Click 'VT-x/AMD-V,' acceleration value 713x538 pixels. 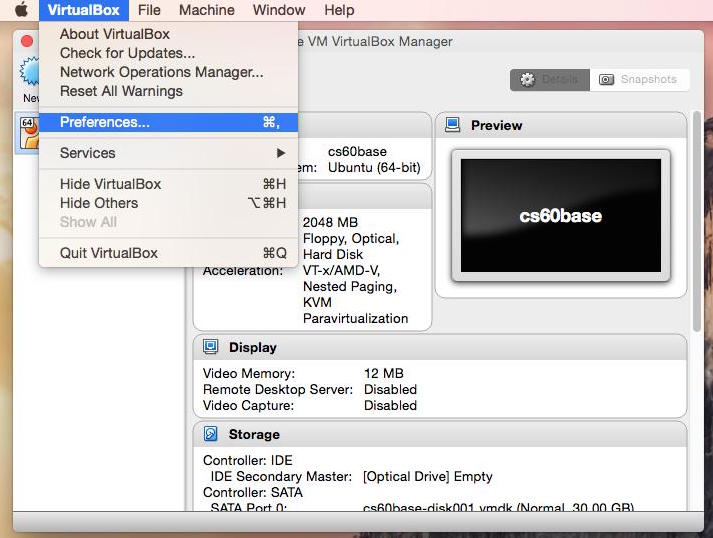(x=341, y=271)
